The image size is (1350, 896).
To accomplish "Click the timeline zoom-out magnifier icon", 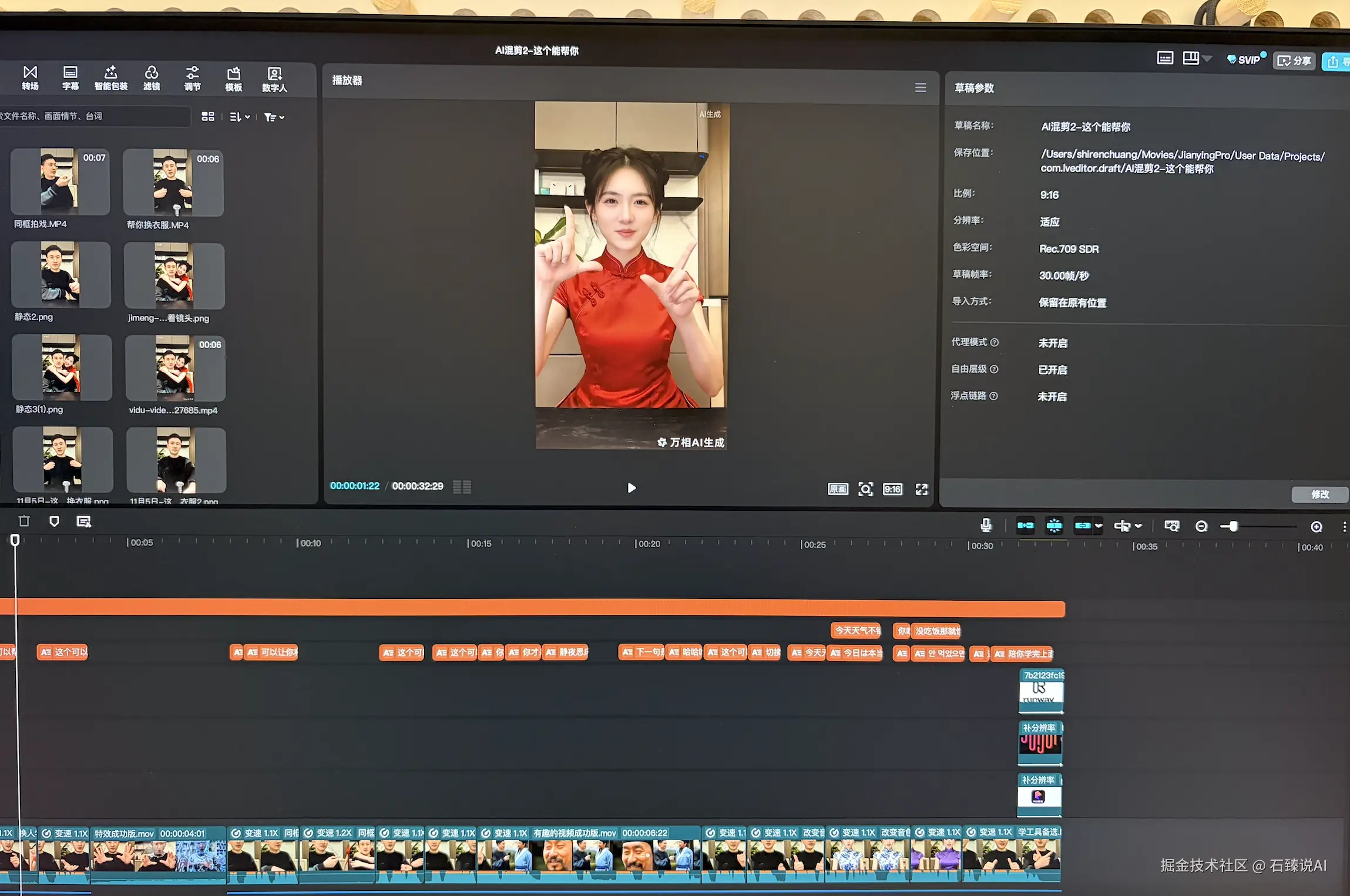I will (1201, 526).
